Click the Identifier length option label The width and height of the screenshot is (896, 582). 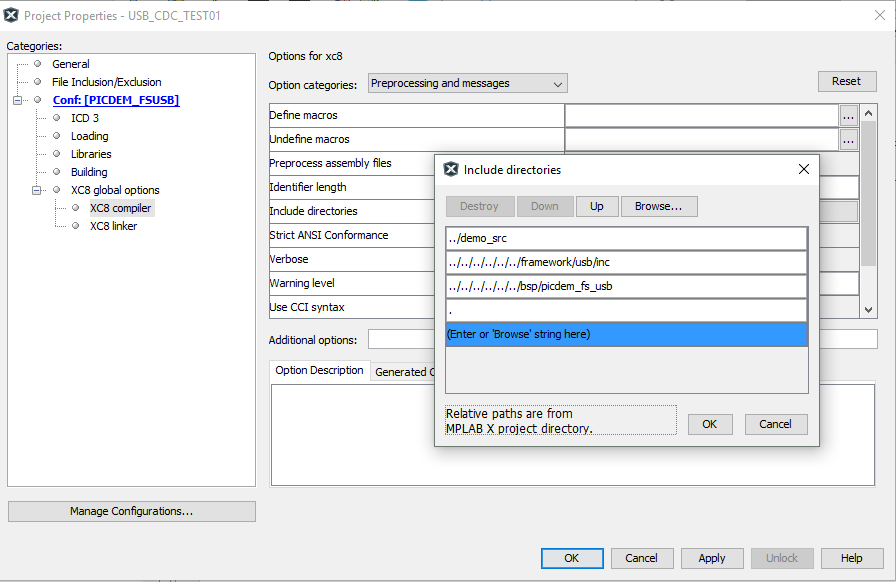click(x=308, y=188)
